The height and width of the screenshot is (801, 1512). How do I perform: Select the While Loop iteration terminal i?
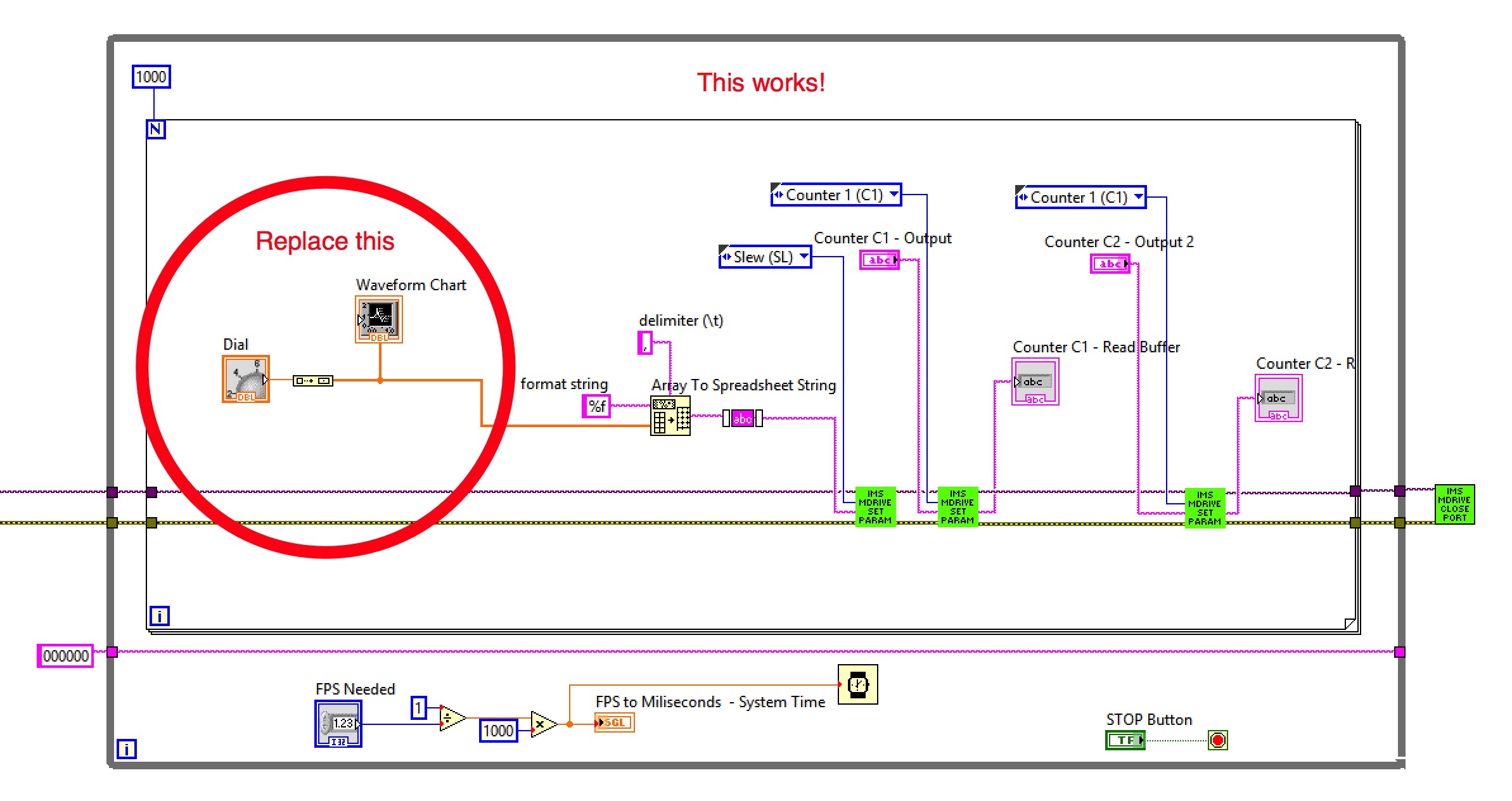127,750
